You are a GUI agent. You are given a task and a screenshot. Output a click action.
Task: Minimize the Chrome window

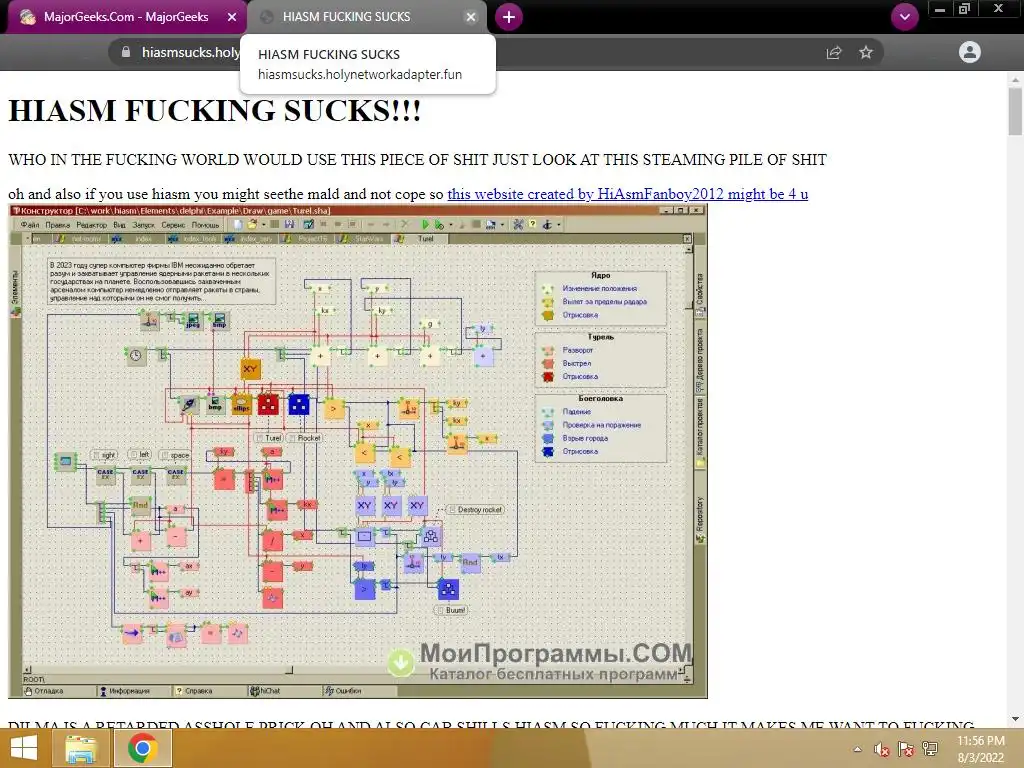pos(940,9)
